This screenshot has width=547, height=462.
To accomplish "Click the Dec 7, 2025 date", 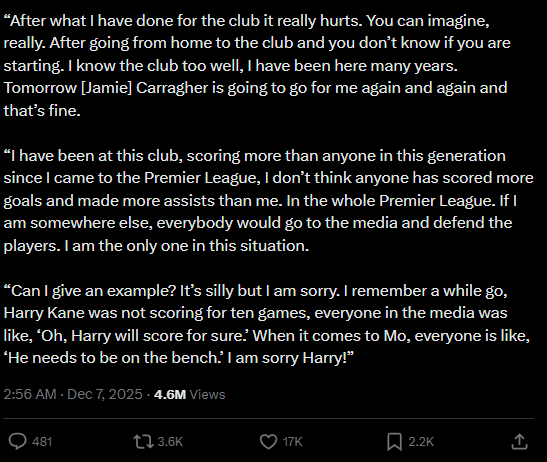I will click(105, 394).
